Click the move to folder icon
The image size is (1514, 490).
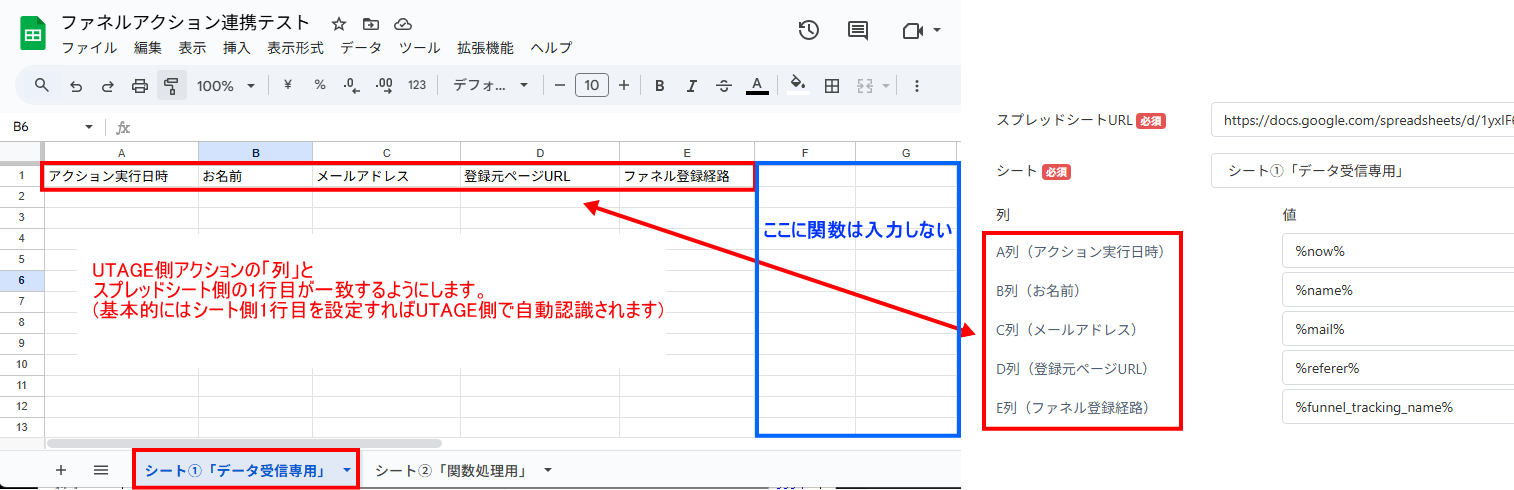371,24
